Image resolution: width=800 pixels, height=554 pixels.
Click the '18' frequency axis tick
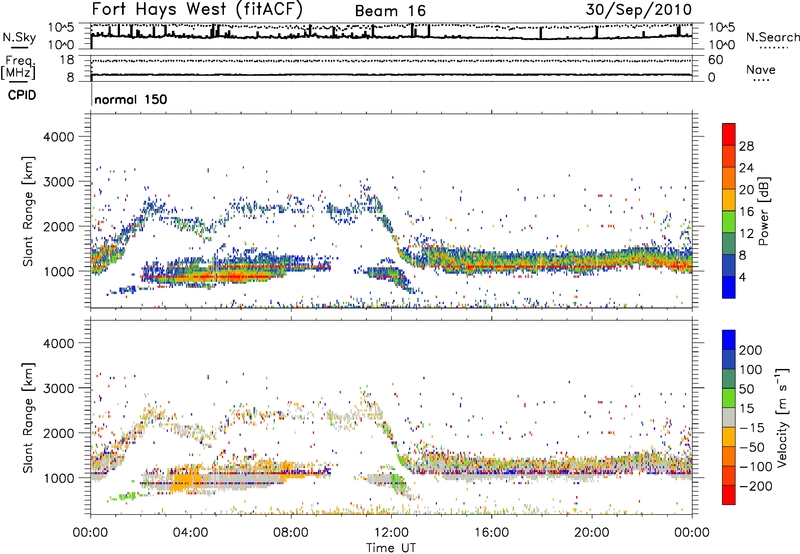66,60
